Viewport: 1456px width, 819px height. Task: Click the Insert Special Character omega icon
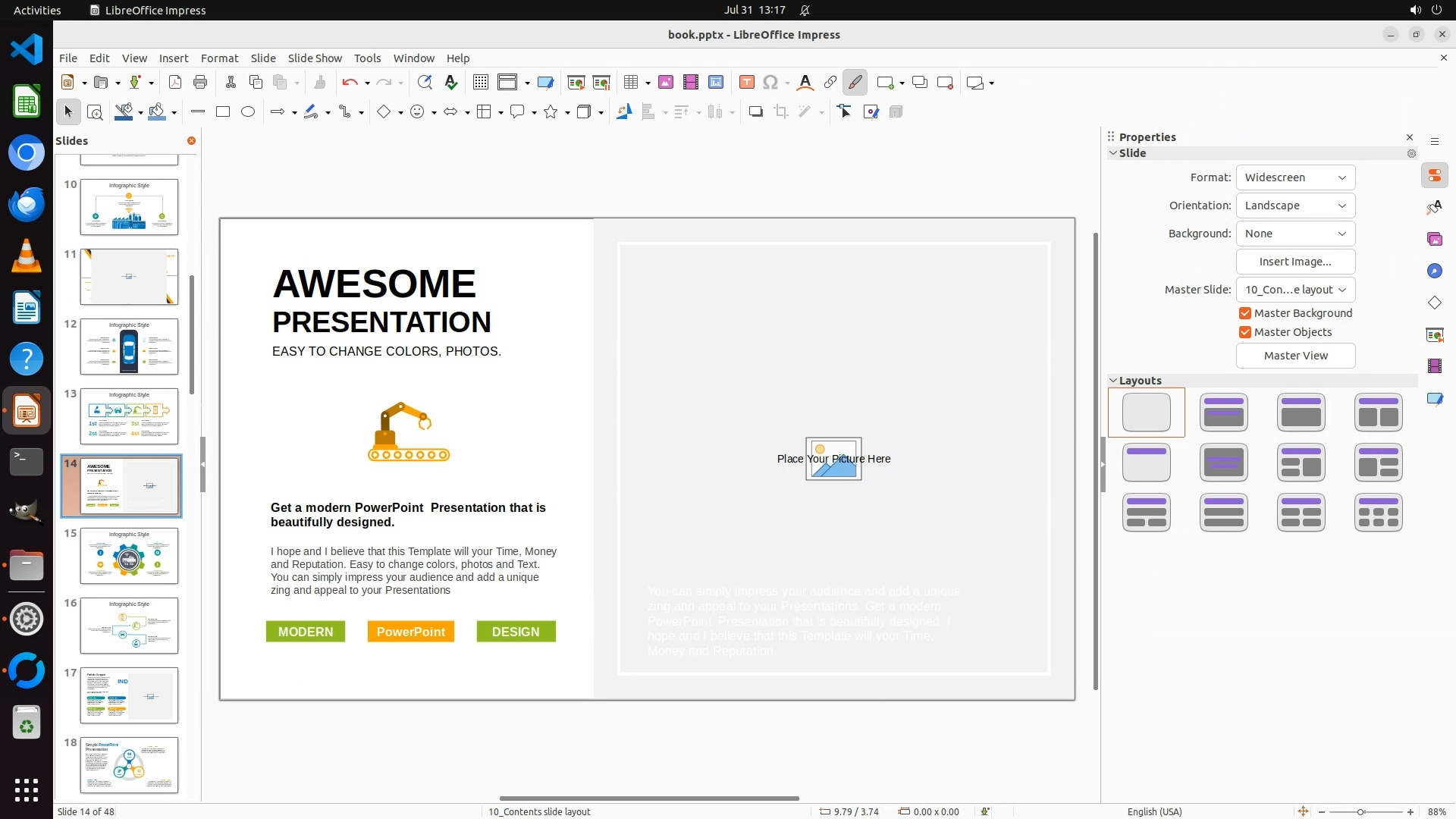(770, 83)
